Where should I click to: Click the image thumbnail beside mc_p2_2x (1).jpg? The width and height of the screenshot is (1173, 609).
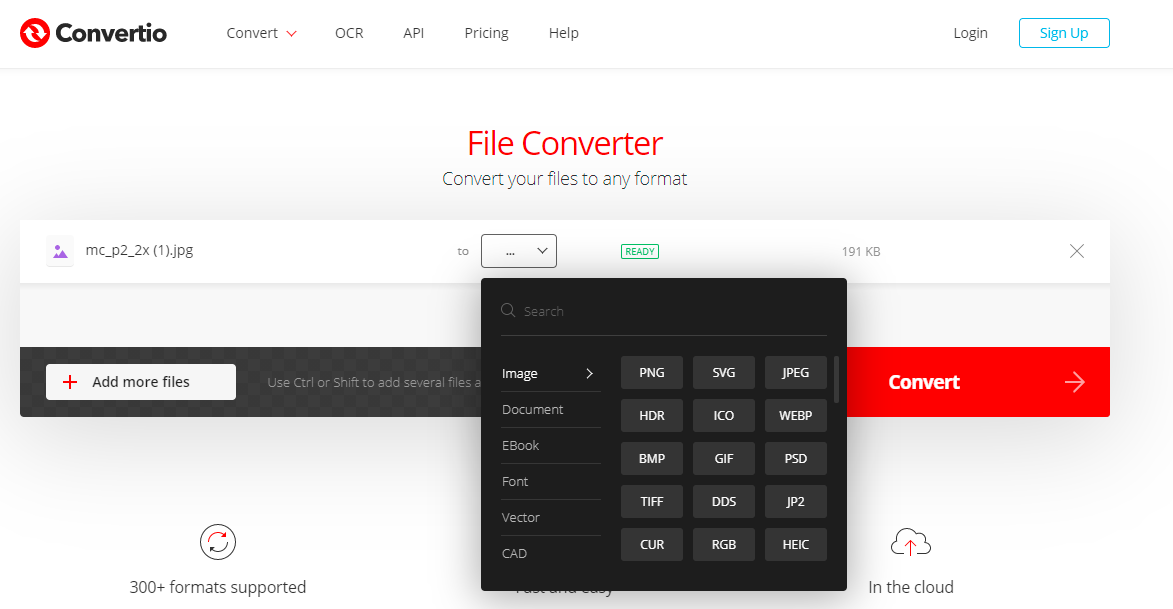tap(60, 250)
